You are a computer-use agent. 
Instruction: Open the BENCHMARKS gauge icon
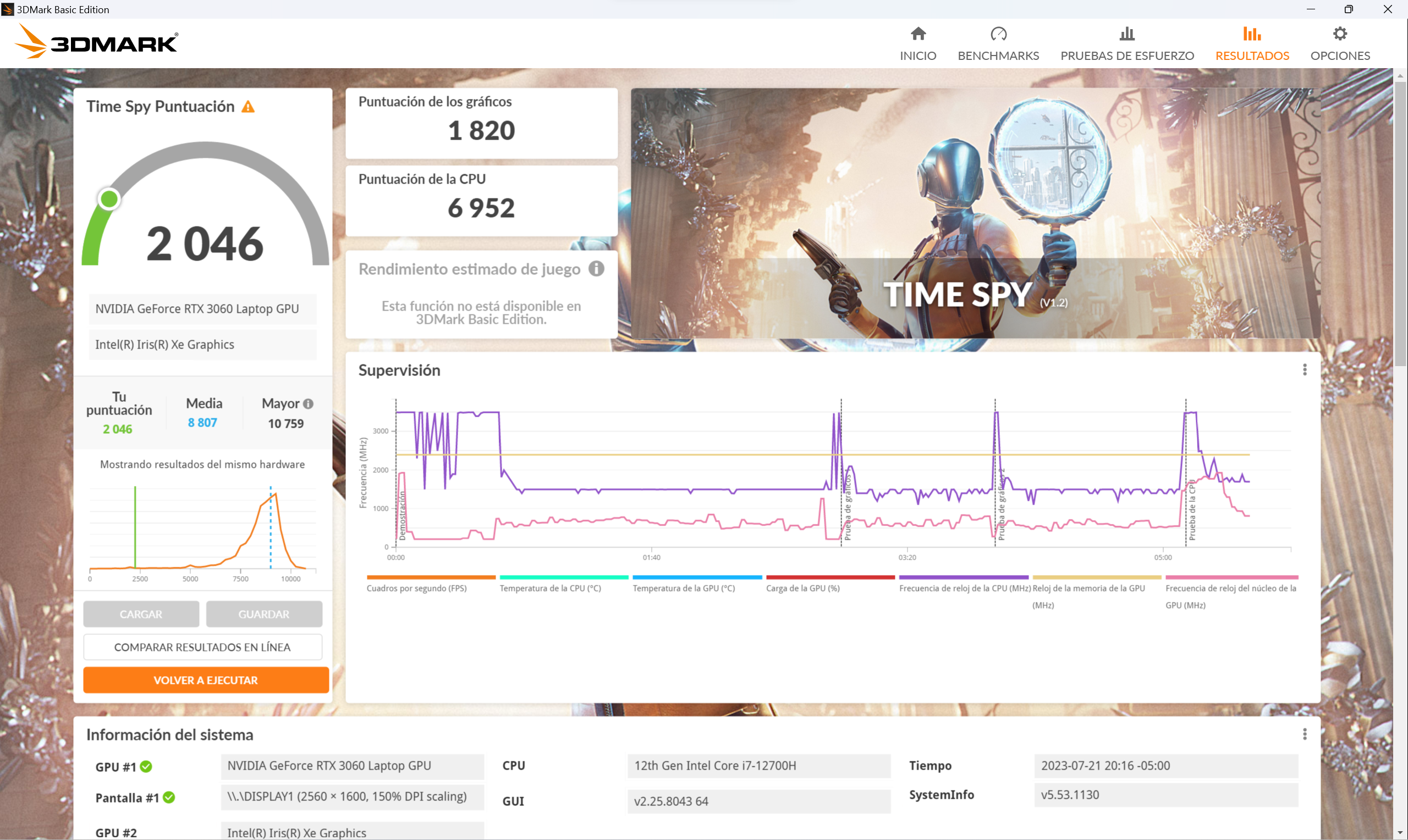coord(998,34)
